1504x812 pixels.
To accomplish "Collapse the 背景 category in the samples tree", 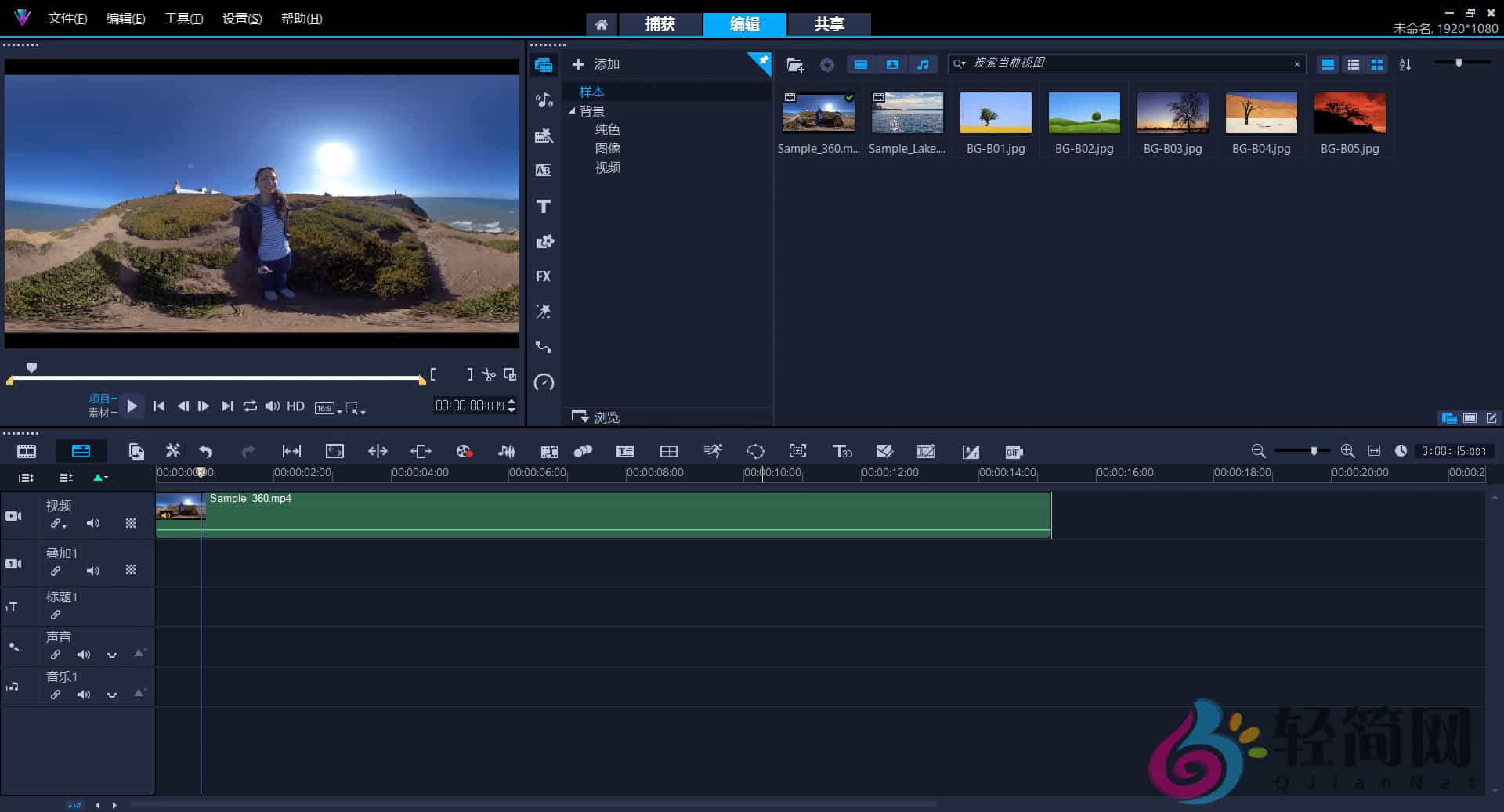I will point(572,110).
